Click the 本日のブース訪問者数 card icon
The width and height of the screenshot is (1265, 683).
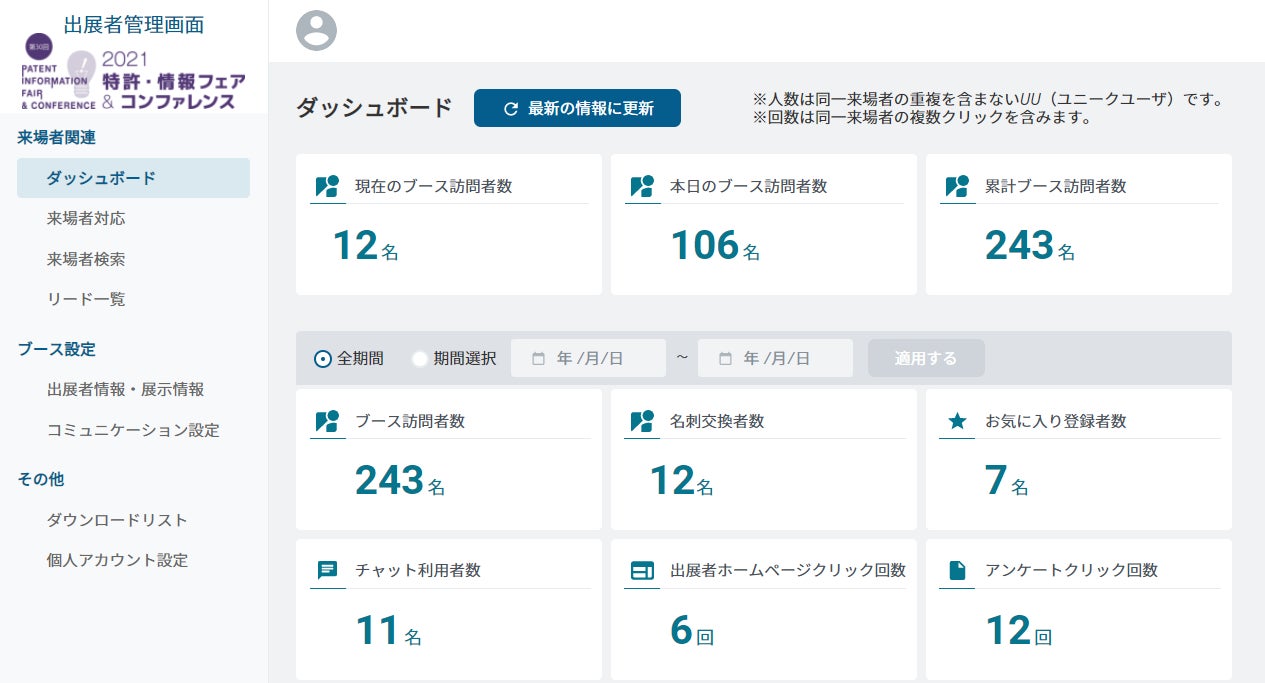(x=642, y=186)
